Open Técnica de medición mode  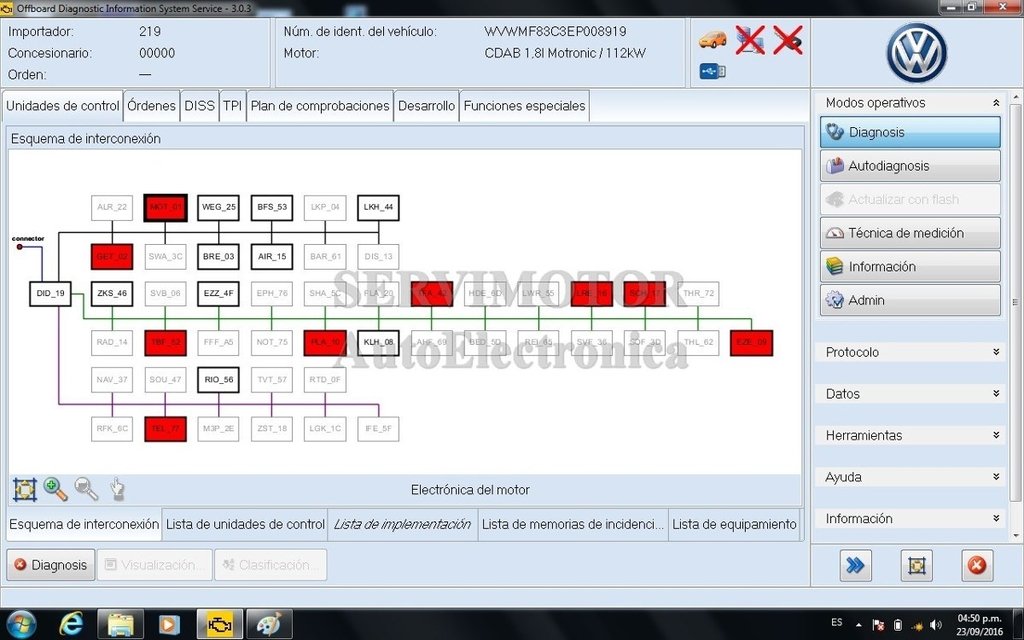pos(910,233)
